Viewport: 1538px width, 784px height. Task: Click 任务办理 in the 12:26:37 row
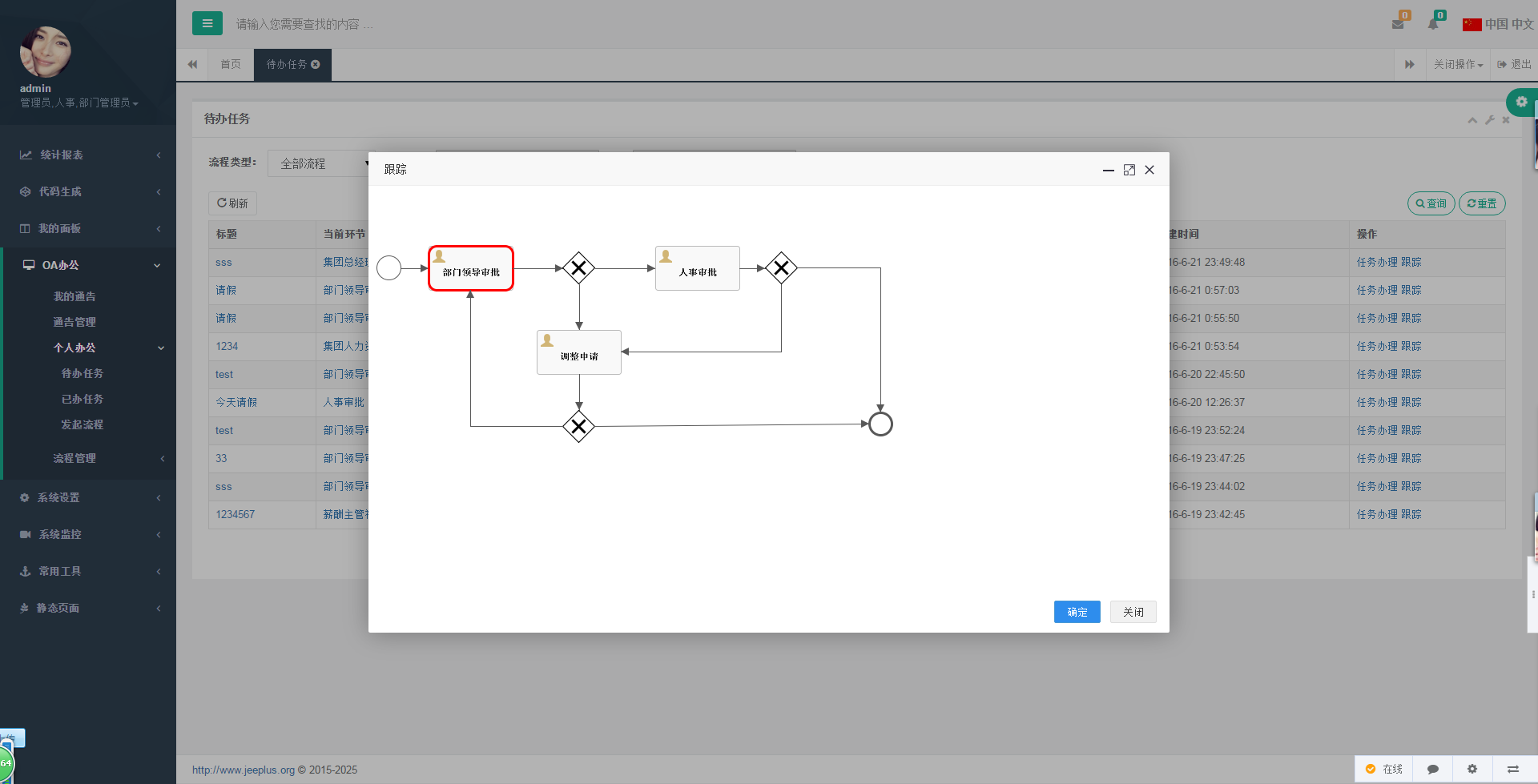pyautogui.click(x=1377, y=402)
